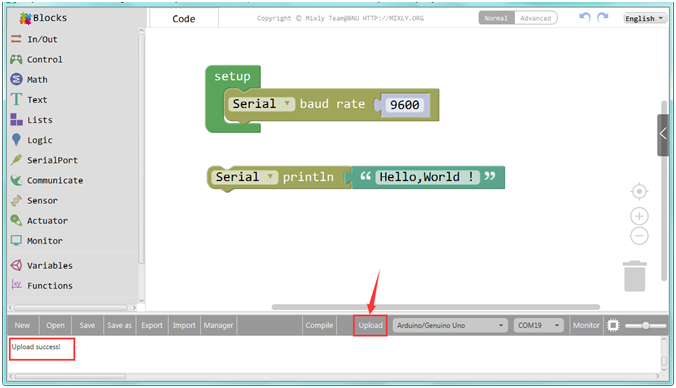Open the Communicate blocks category
Screen dimensions: 676x388
click(x=47, y=180)
